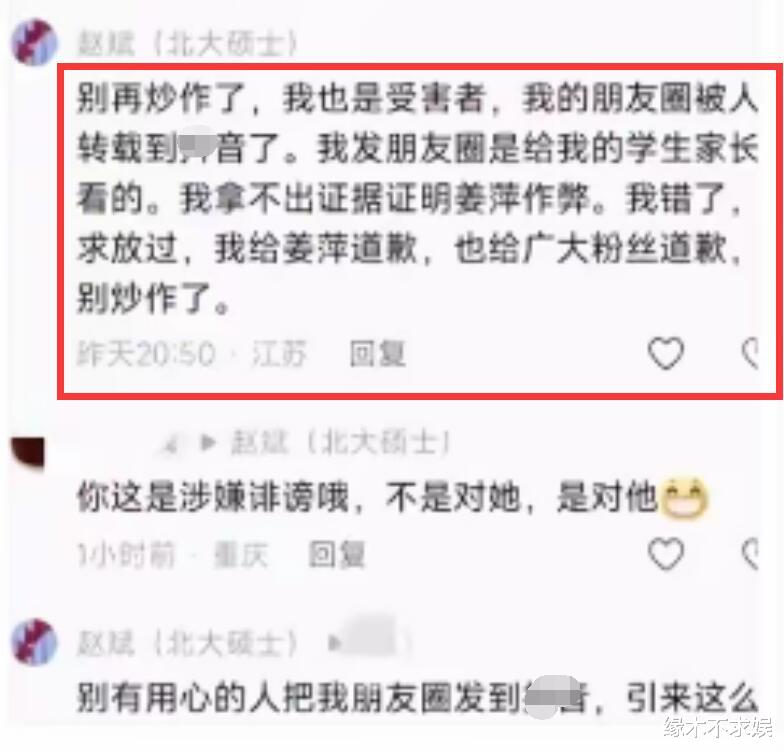The width and height of the screenshot is (784, 752).
Task: Open 赵斌（北大硕士）username on bottom comment
Action: pyautogui.click(x=188, y=644)
